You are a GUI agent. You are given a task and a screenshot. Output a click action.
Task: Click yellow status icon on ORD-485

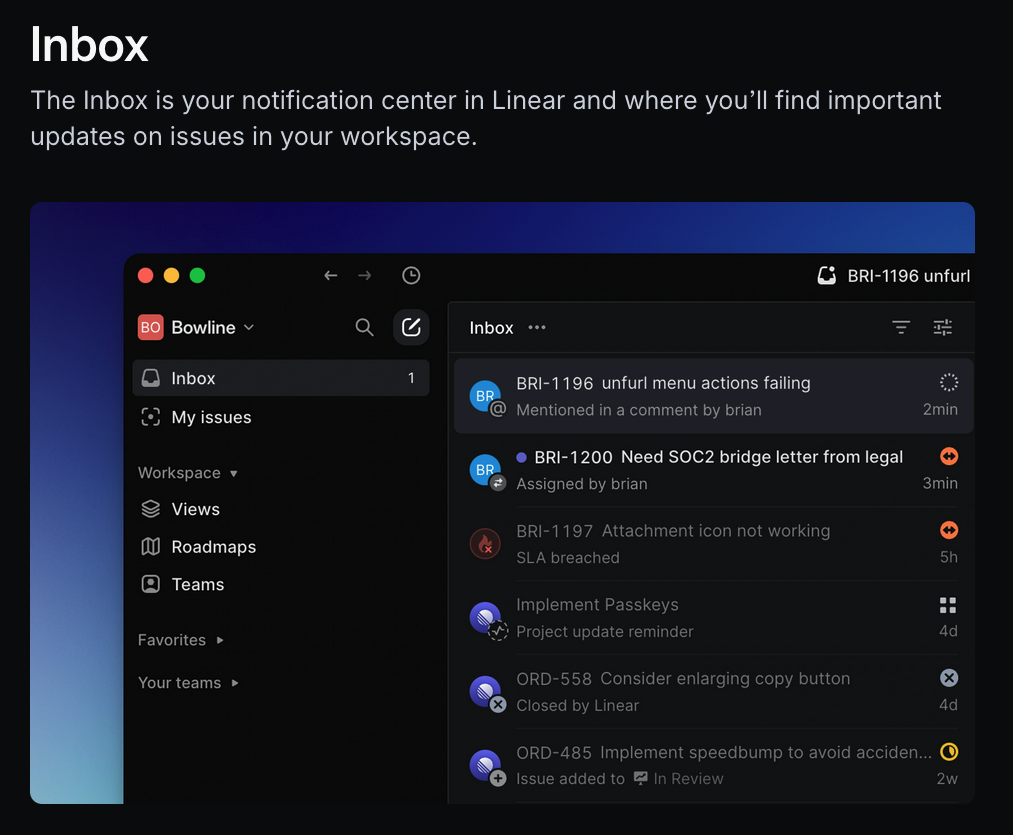click(948, 752)
